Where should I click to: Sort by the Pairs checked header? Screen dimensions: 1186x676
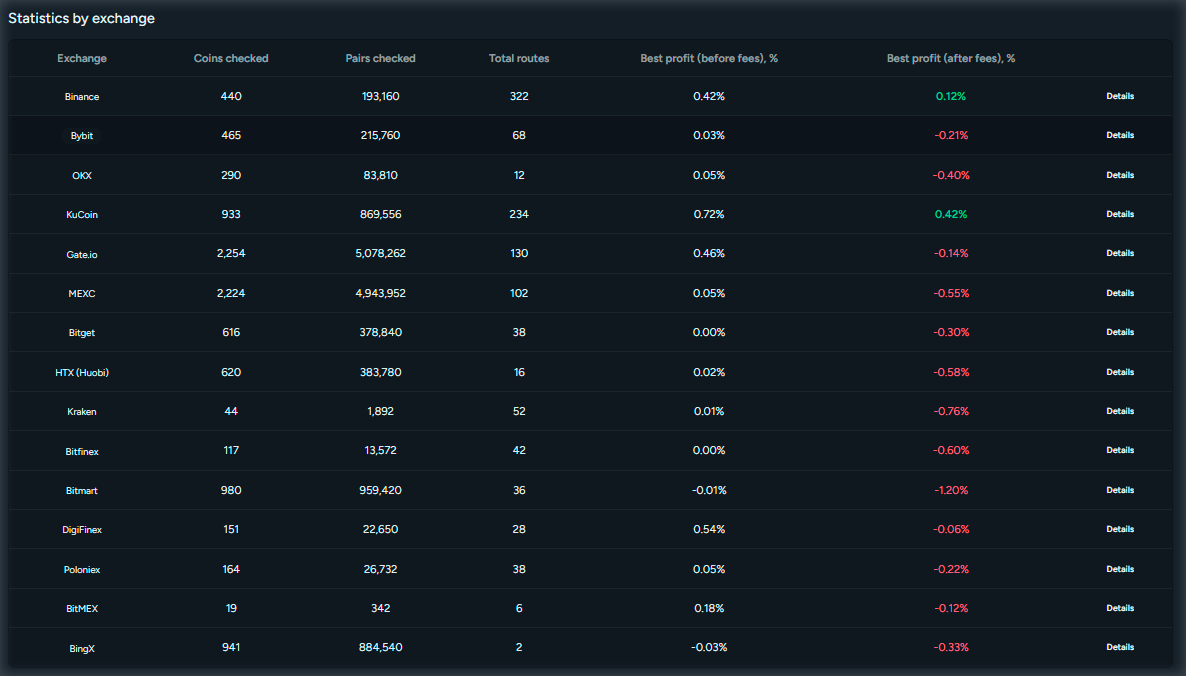click(x=380, y=58)
